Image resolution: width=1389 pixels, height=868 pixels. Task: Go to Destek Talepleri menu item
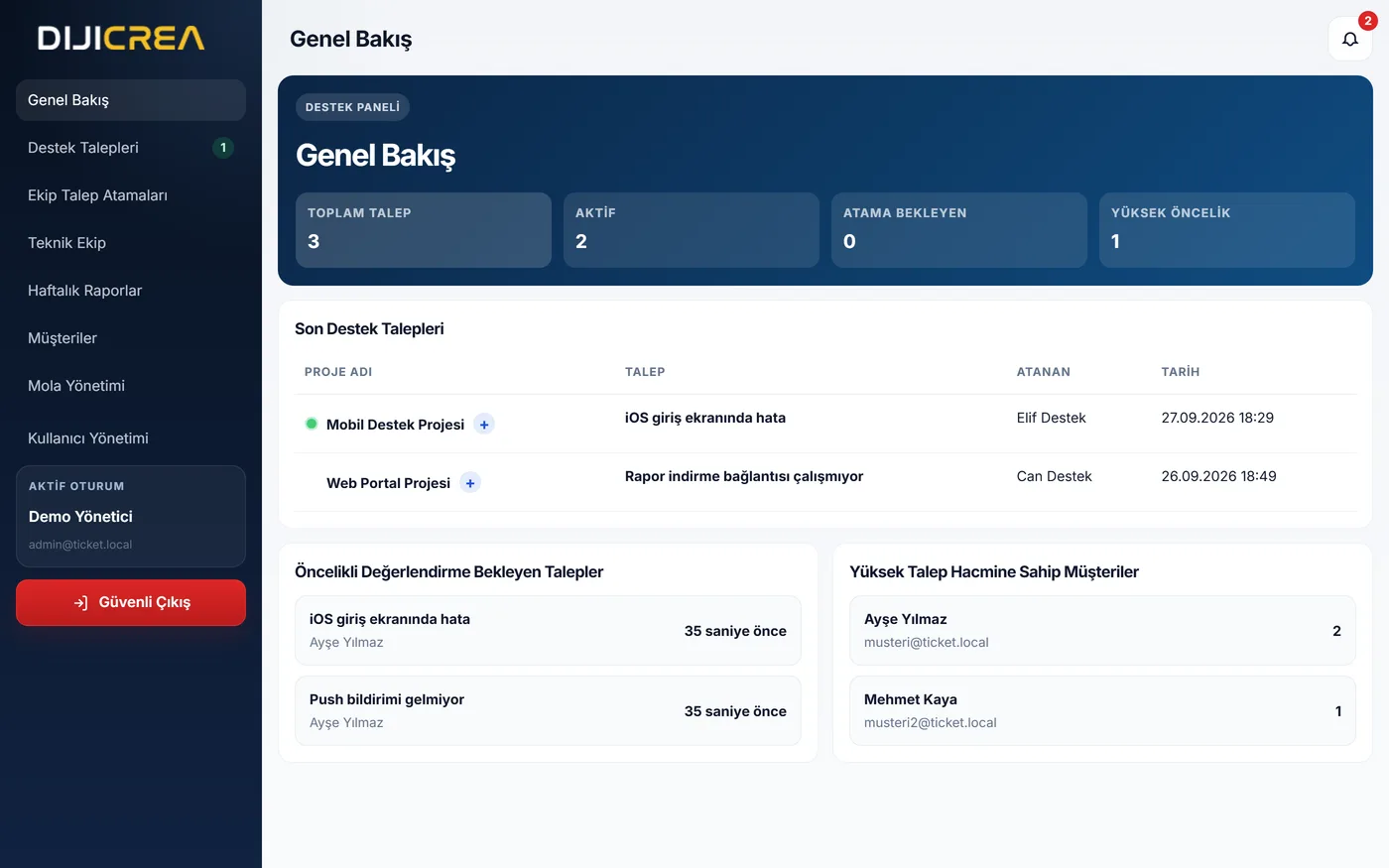click(x=131, y=148)
